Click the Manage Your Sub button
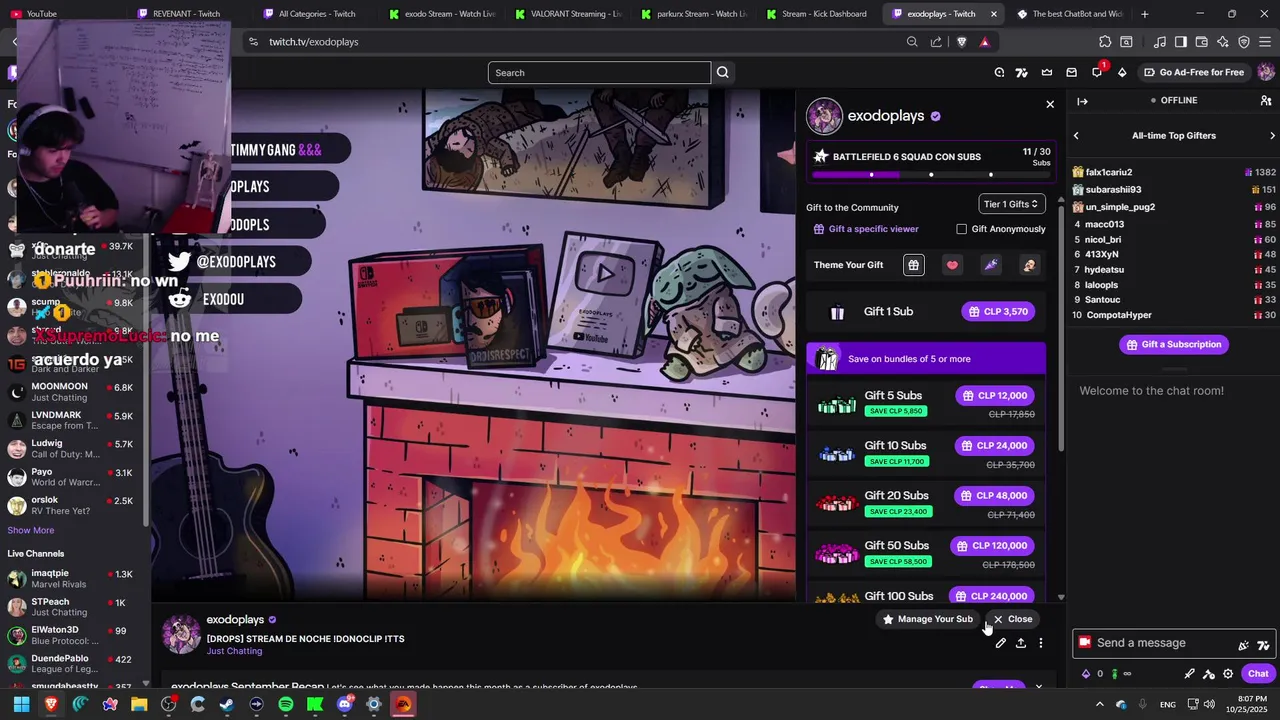 926,619
